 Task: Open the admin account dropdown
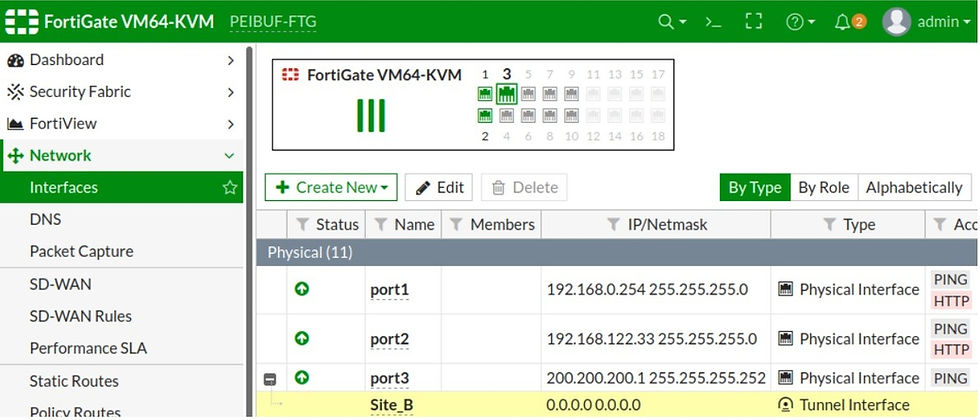click(944, 22)
